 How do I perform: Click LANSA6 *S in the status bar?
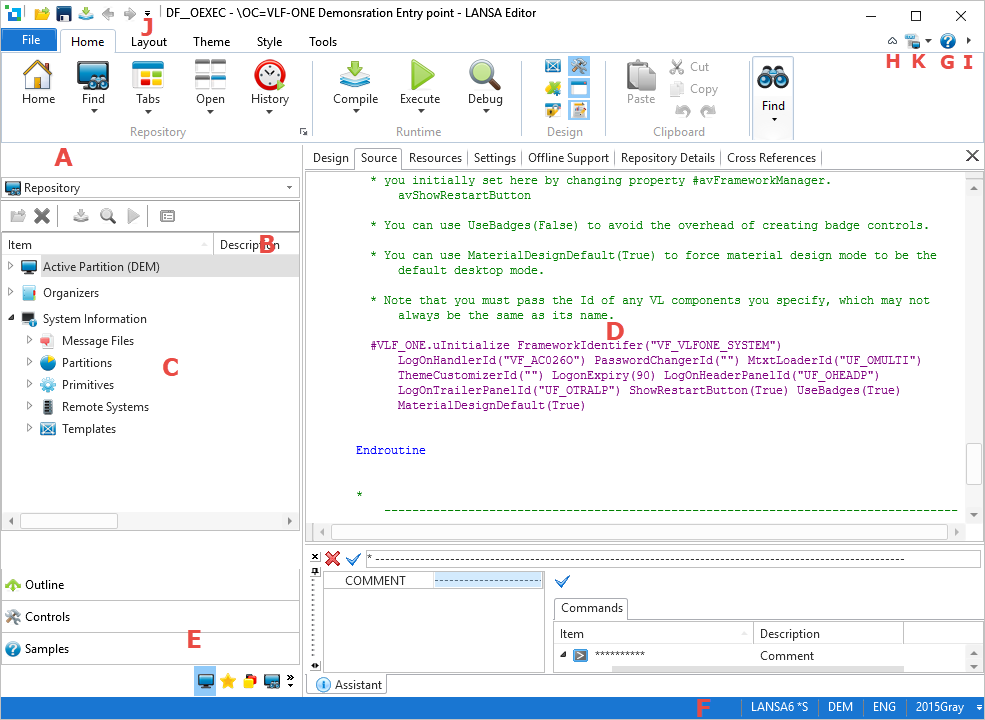(779, 707)
